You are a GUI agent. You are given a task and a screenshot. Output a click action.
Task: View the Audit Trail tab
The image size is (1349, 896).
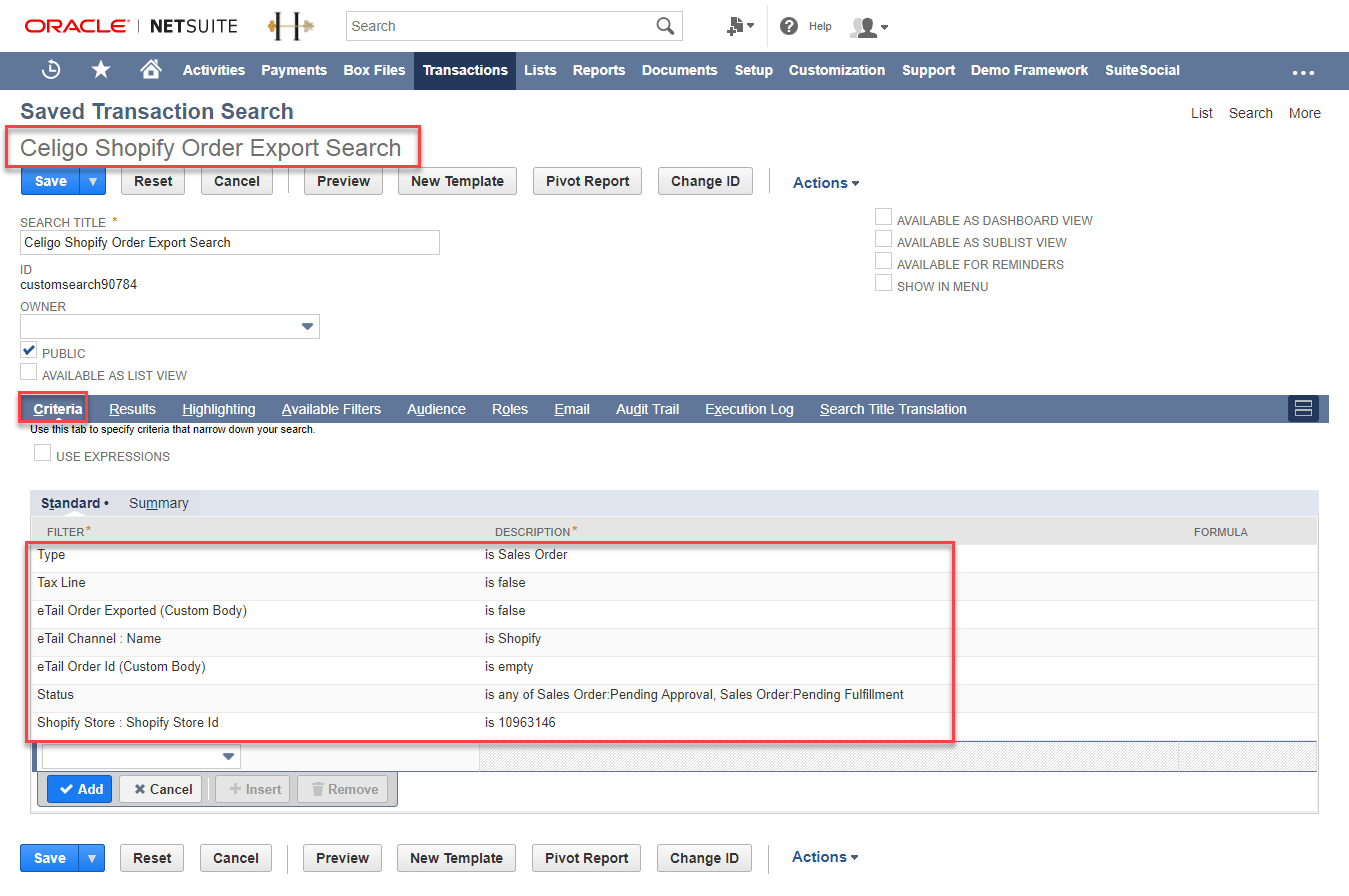tap(647, 409)
